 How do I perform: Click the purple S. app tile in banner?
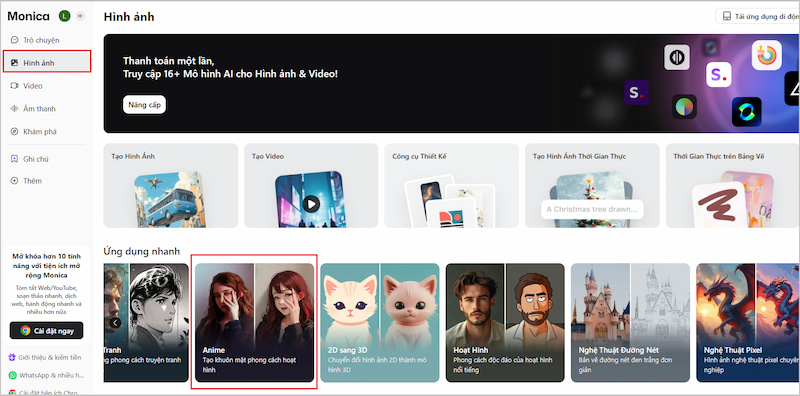636,92
